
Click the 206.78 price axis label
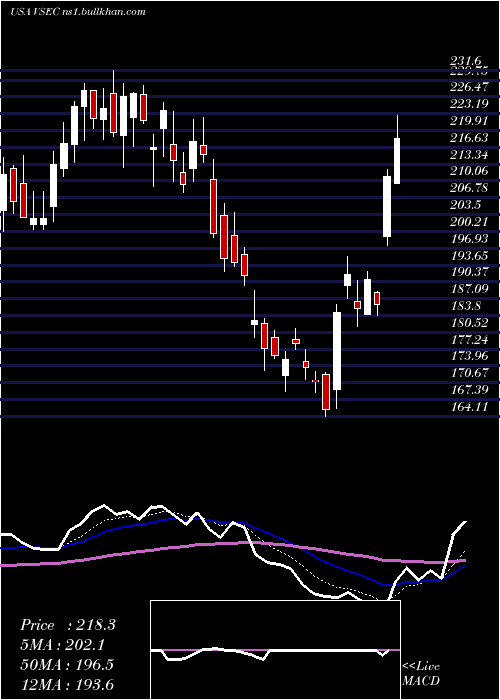pos(469,188)
